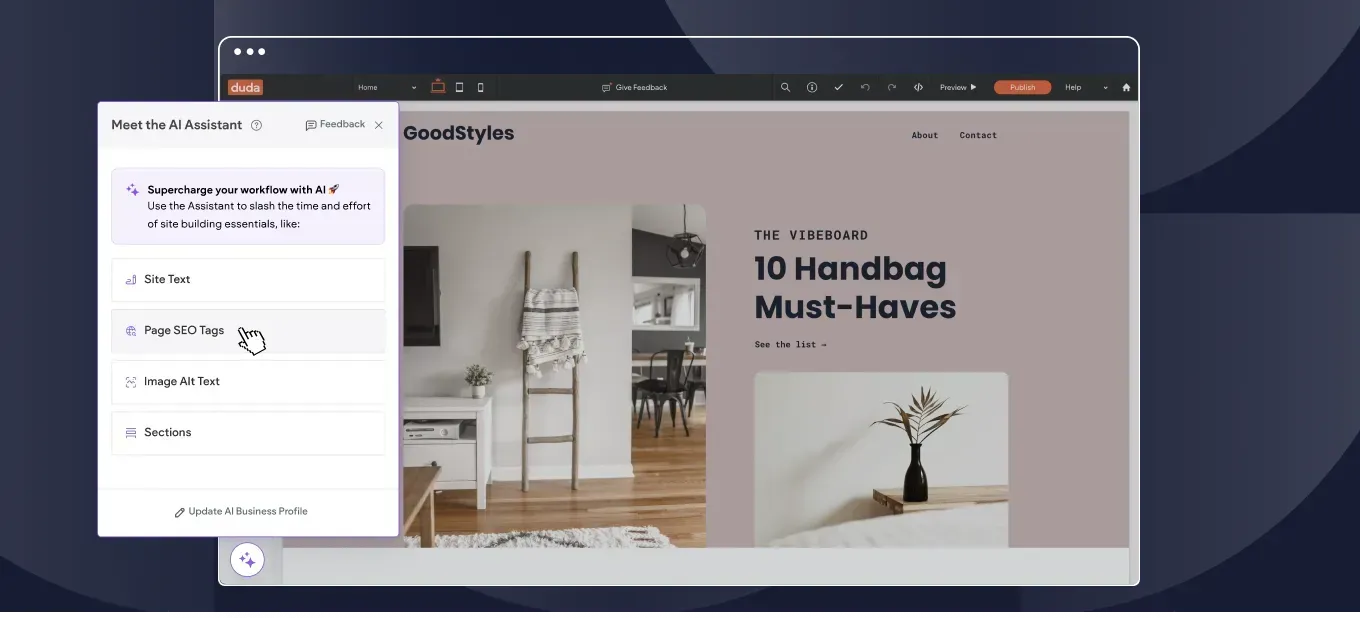Click the checkmark icon in the toolbar
Screen dimensions: 1360x618
[x=838, y=87]
